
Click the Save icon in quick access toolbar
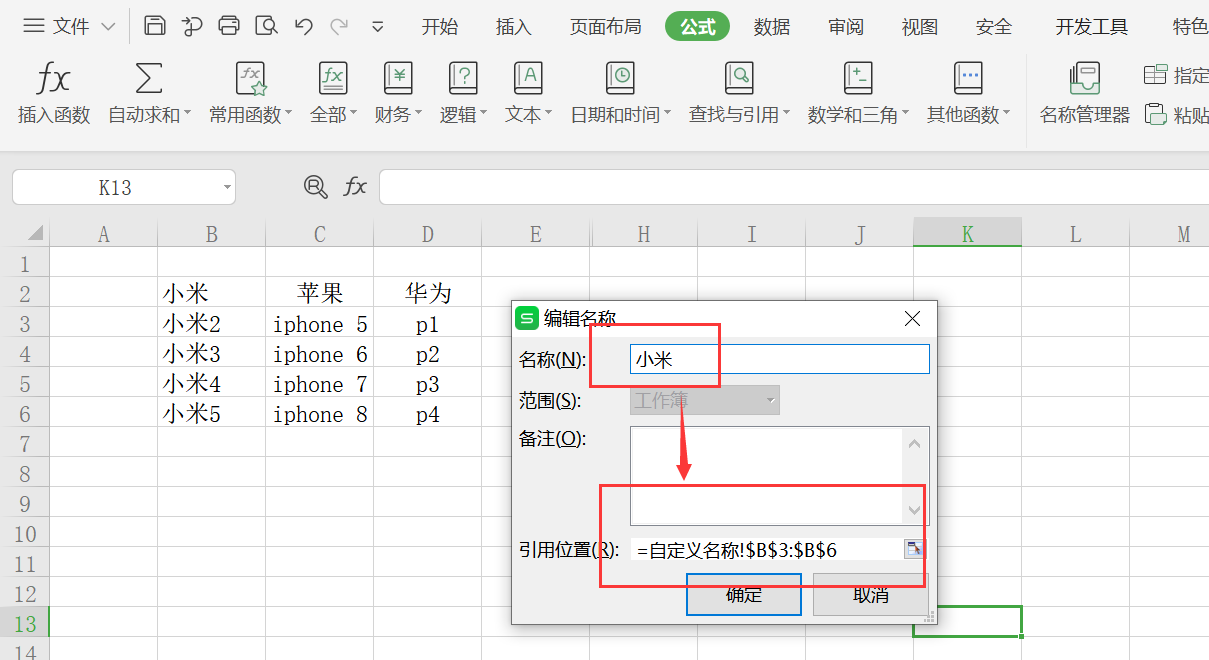(x=154, y=26)
